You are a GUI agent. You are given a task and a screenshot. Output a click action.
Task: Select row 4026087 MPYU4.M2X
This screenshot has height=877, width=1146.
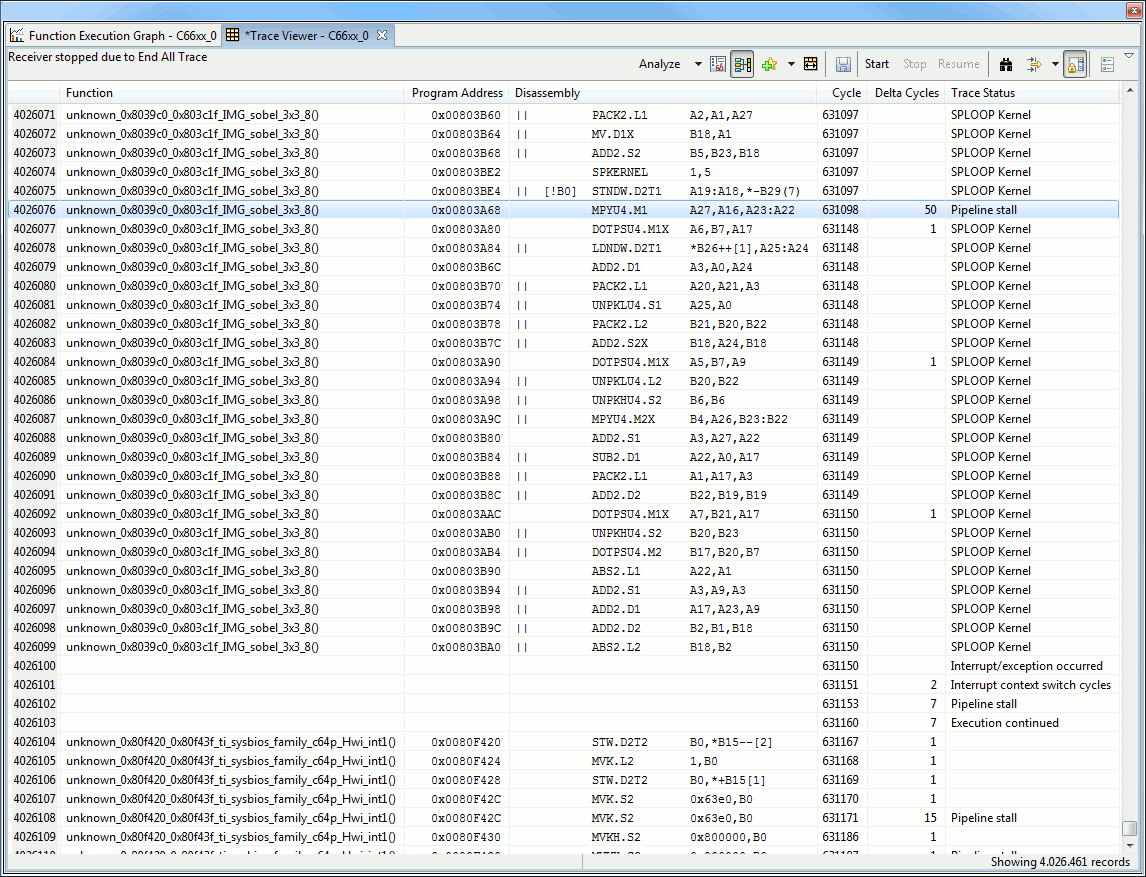563,419
